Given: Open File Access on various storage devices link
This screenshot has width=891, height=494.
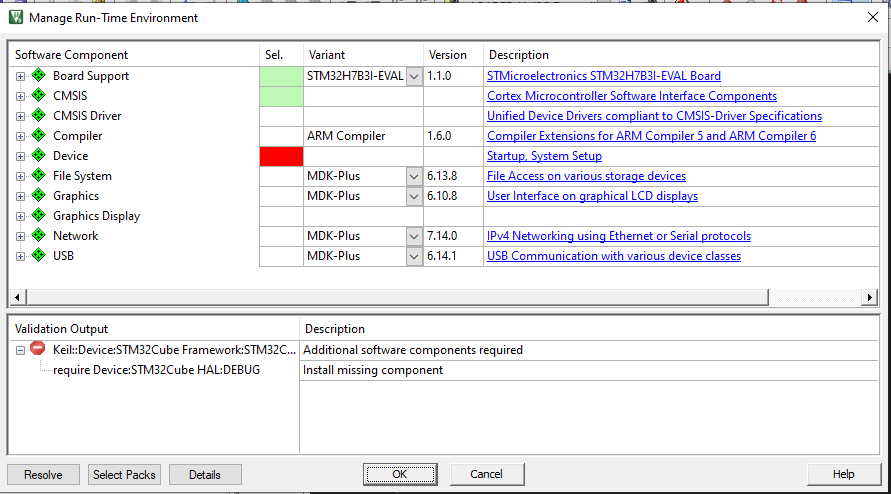Looking at the screenshot, I should tap(586, 176).
